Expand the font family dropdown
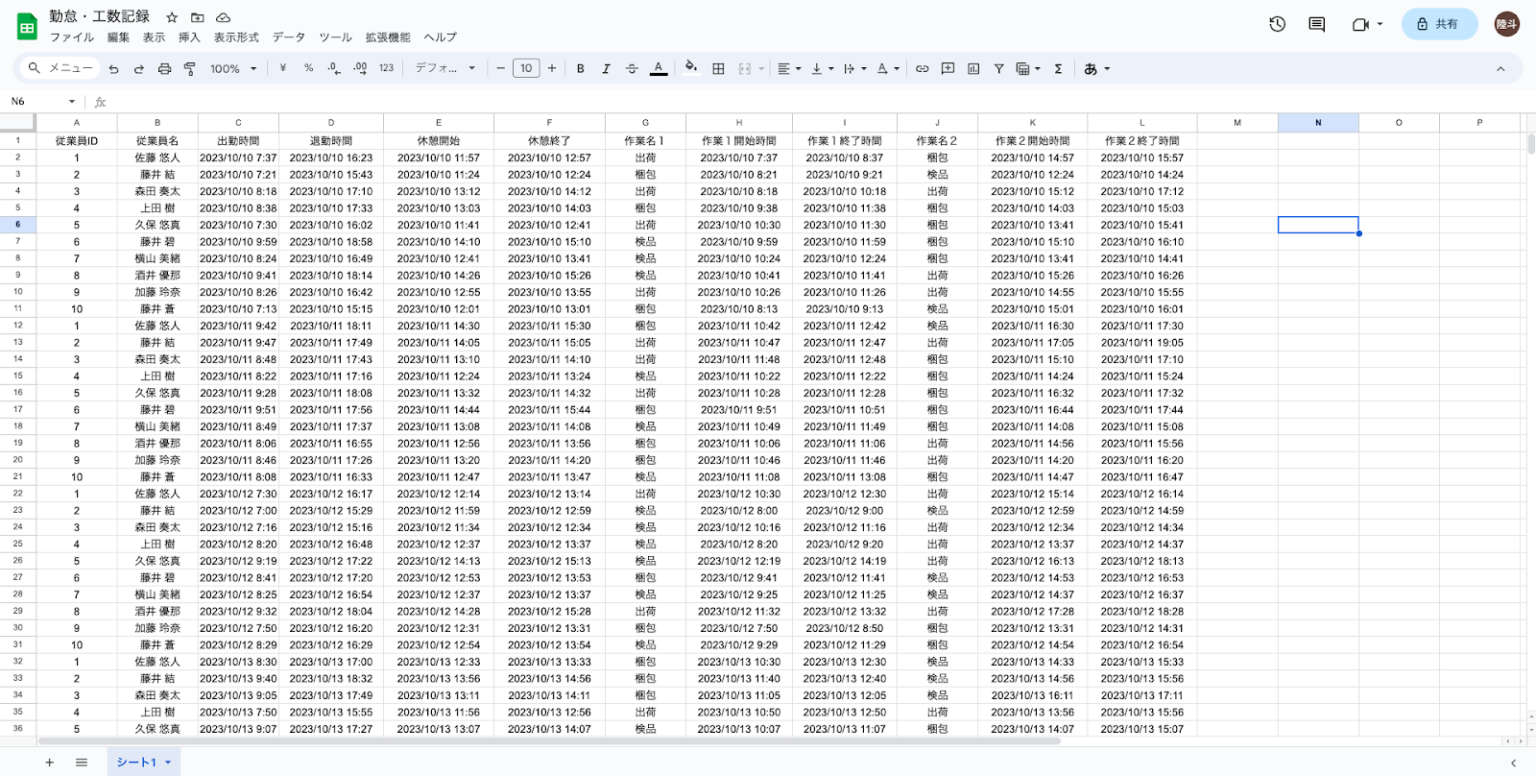Viewport: 1536px width, 776px height. click(x=446, y=69)
